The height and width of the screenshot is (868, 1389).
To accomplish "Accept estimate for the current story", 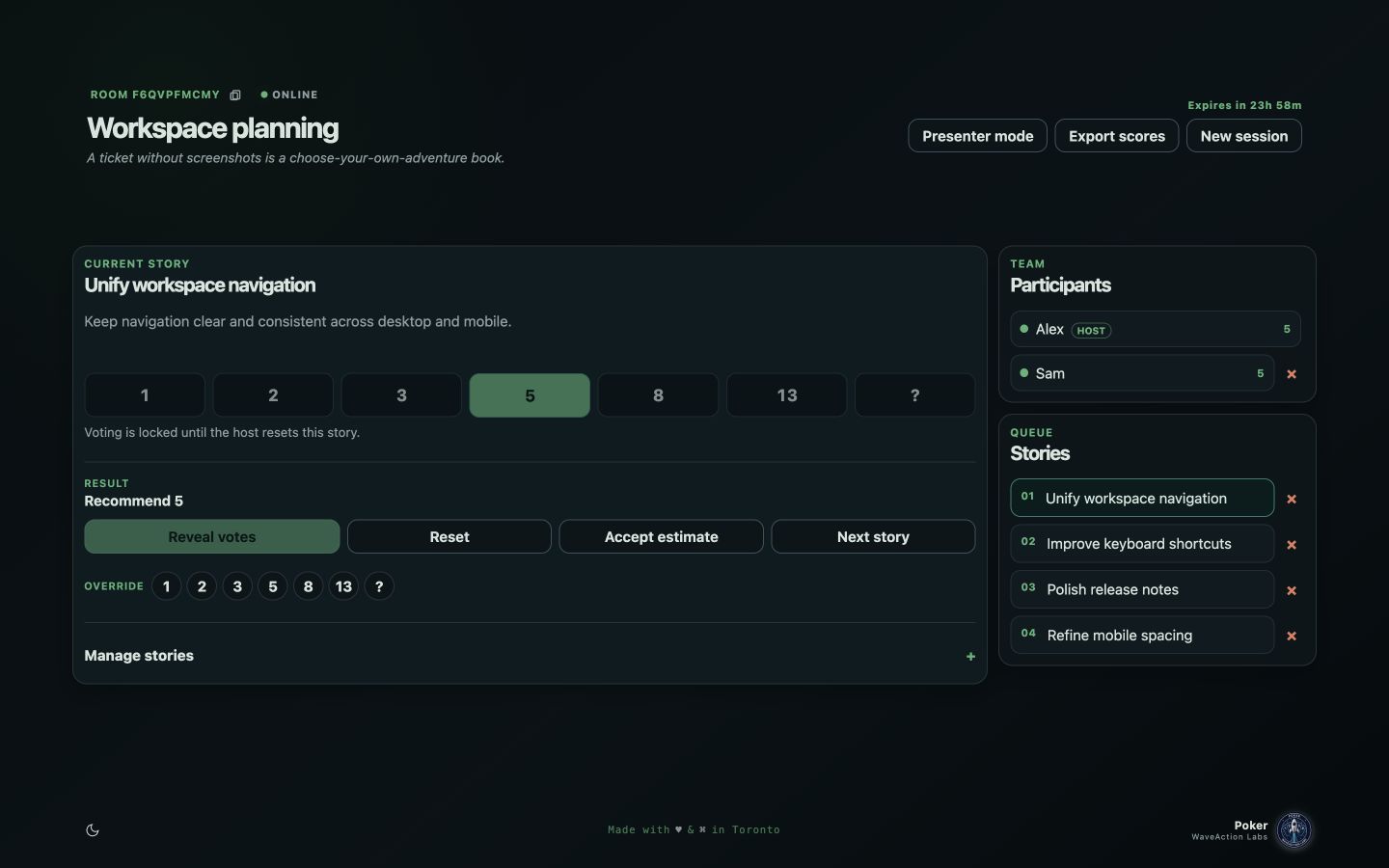I will pos(662,537).
